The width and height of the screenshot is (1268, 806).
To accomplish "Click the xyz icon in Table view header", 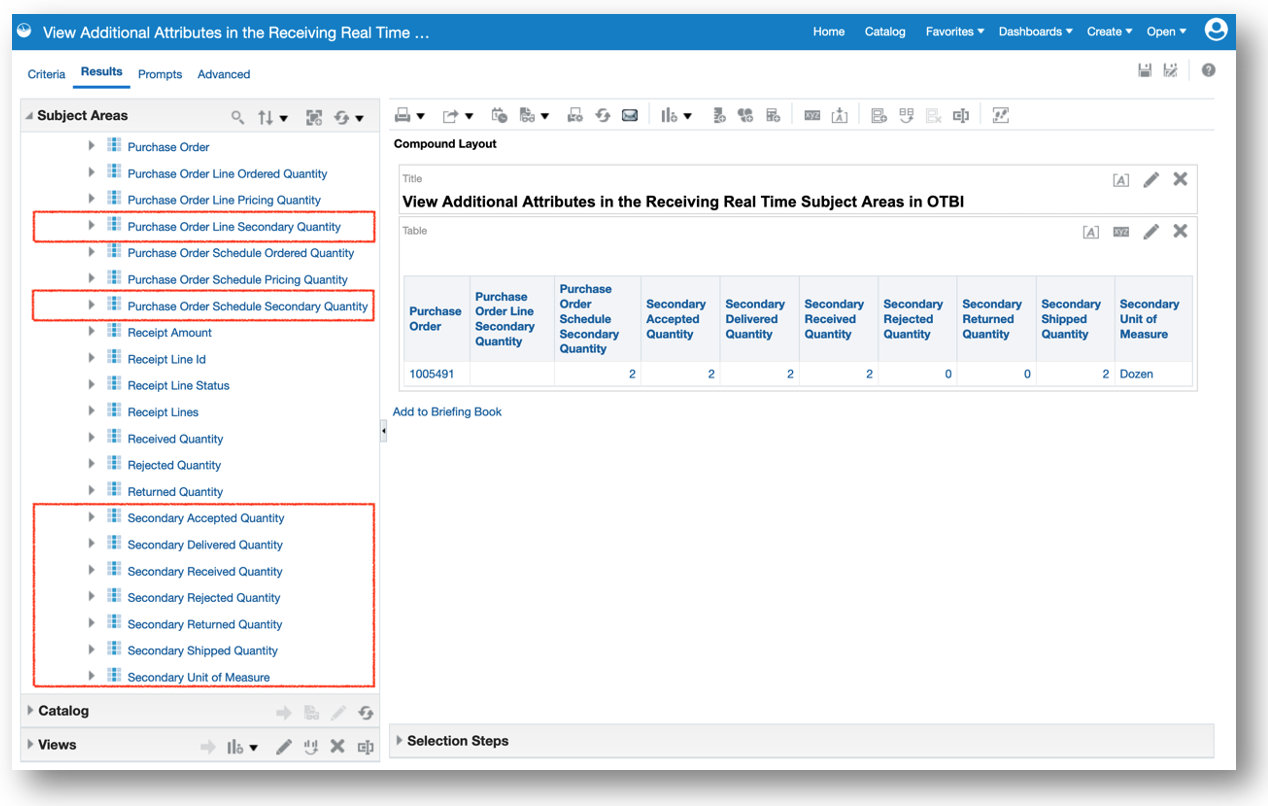I will pyautogui.click(x=1121, y=232).
